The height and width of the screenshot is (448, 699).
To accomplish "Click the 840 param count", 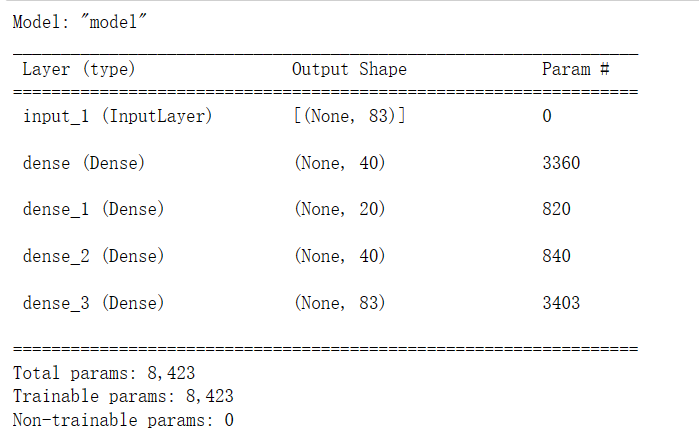I will click(x=556, y=256).
